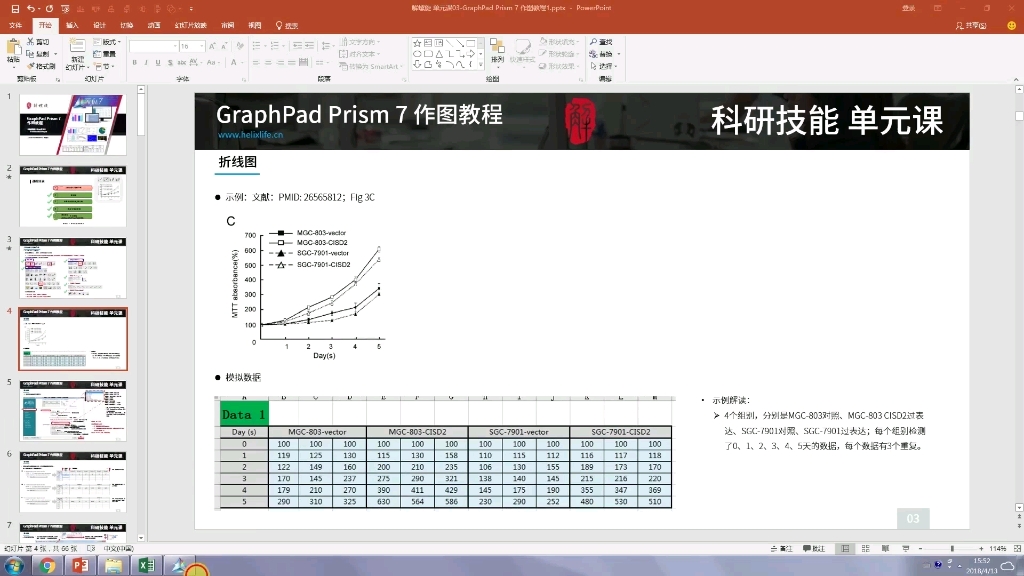Click the New Slide icon
This screenshot has height=576, width=1024.
click(77, 46)
